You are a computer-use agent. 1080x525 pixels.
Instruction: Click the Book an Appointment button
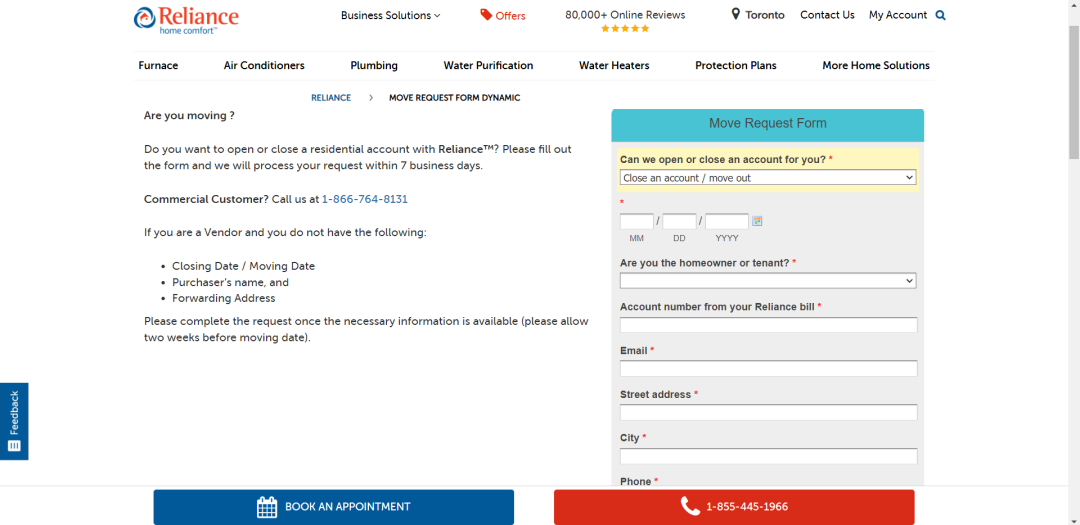[333, 507]
